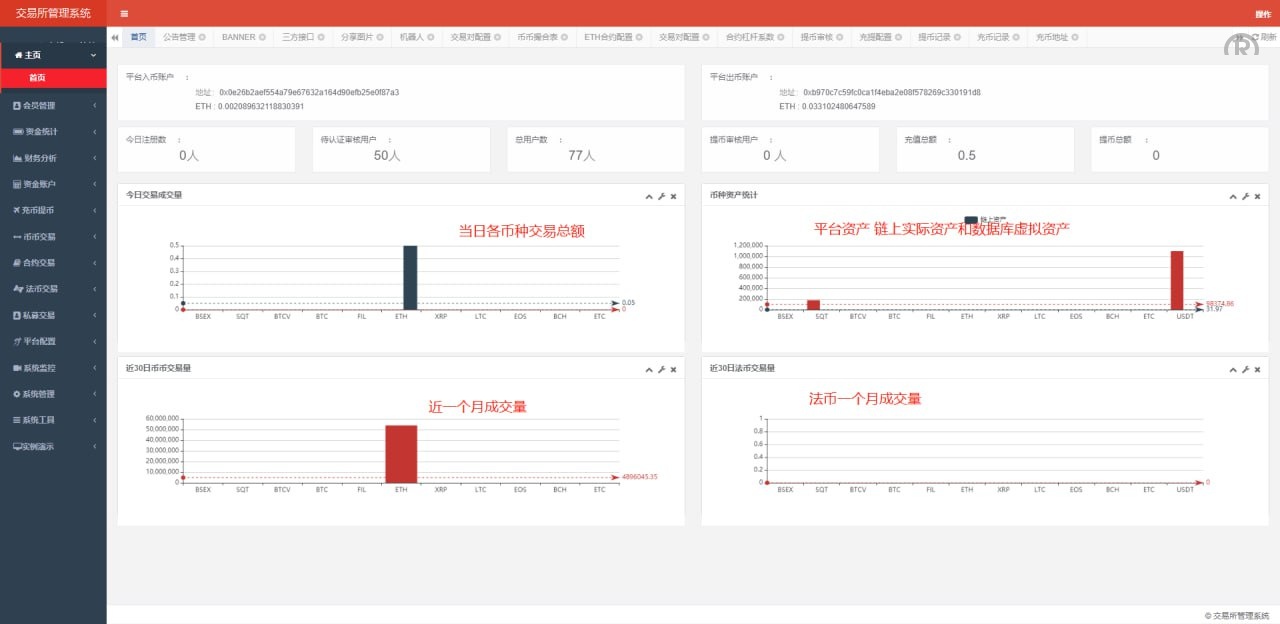Expand the 会员管理 sidebar menu
1280x624 pixels.
click(53, 105)
